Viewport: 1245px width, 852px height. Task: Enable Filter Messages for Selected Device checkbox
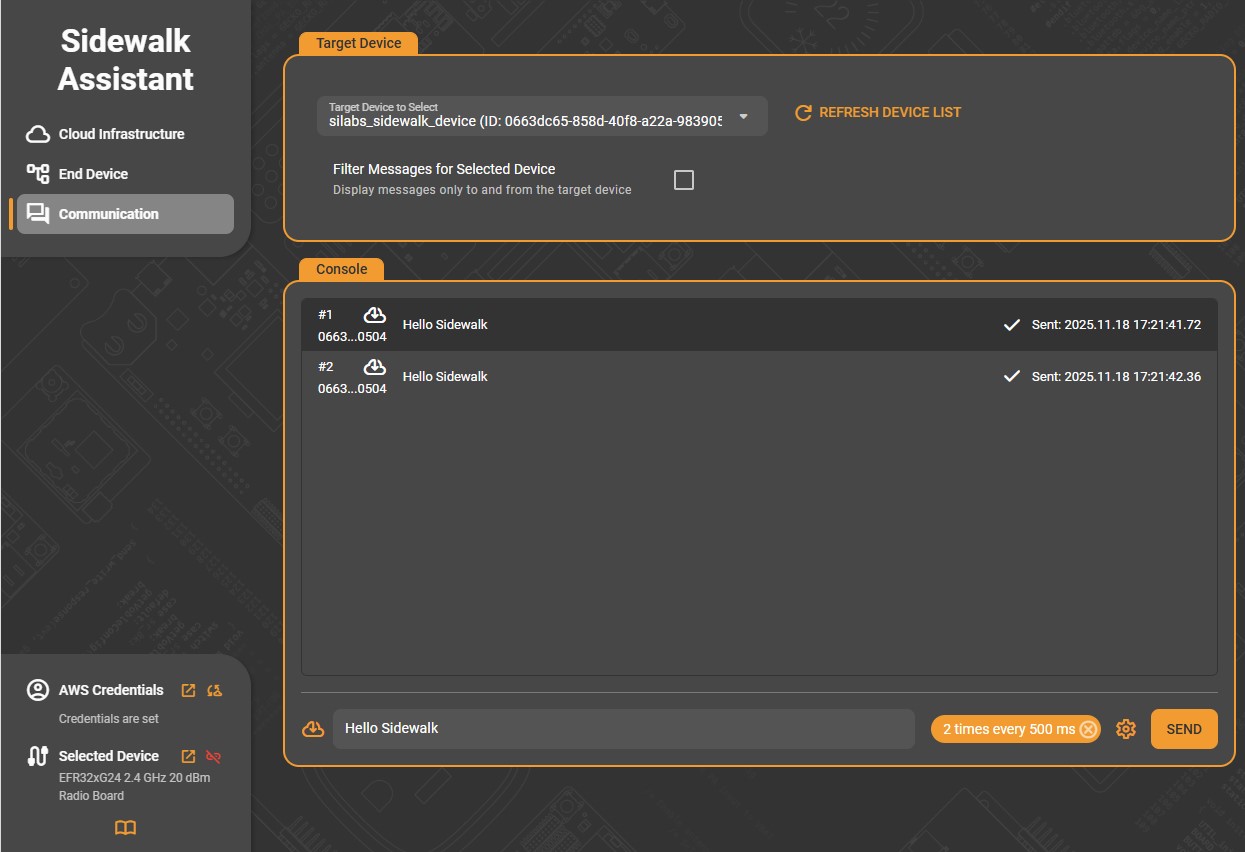pos(684,180)
